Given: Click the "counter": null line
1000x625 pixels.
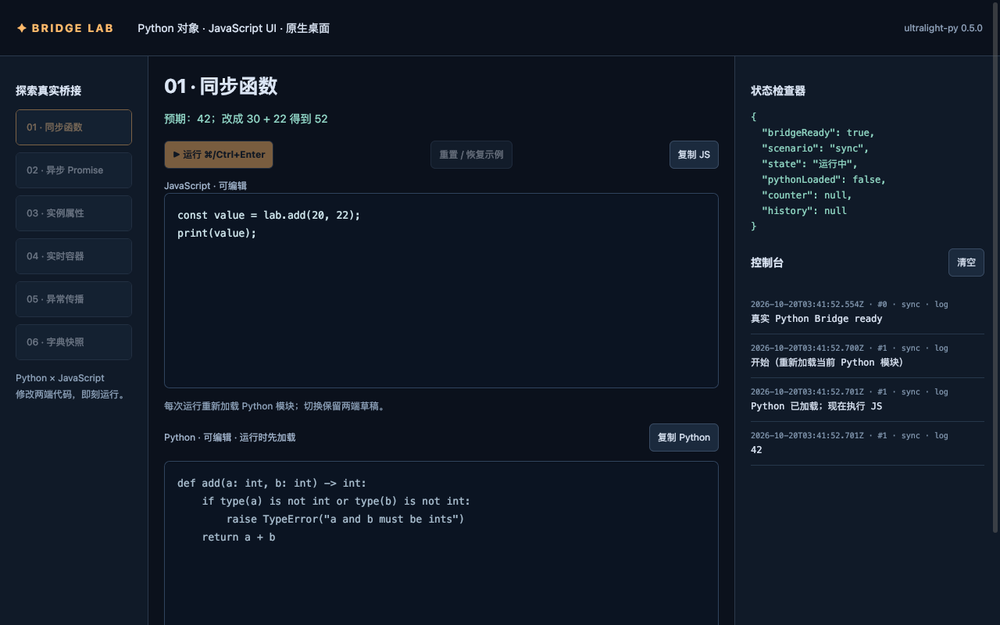Looking at the screenshot, I should click(807, 195).
